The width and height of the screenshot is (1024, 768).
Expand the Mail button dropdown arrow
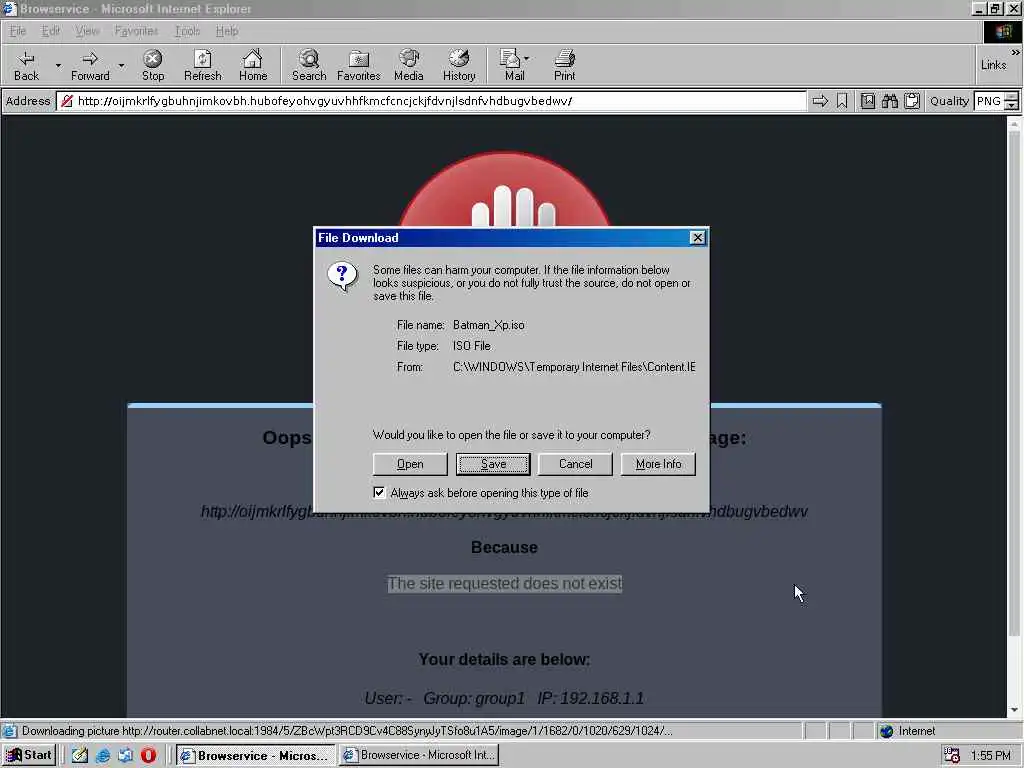pyautogui.click(x=526, y=58)
